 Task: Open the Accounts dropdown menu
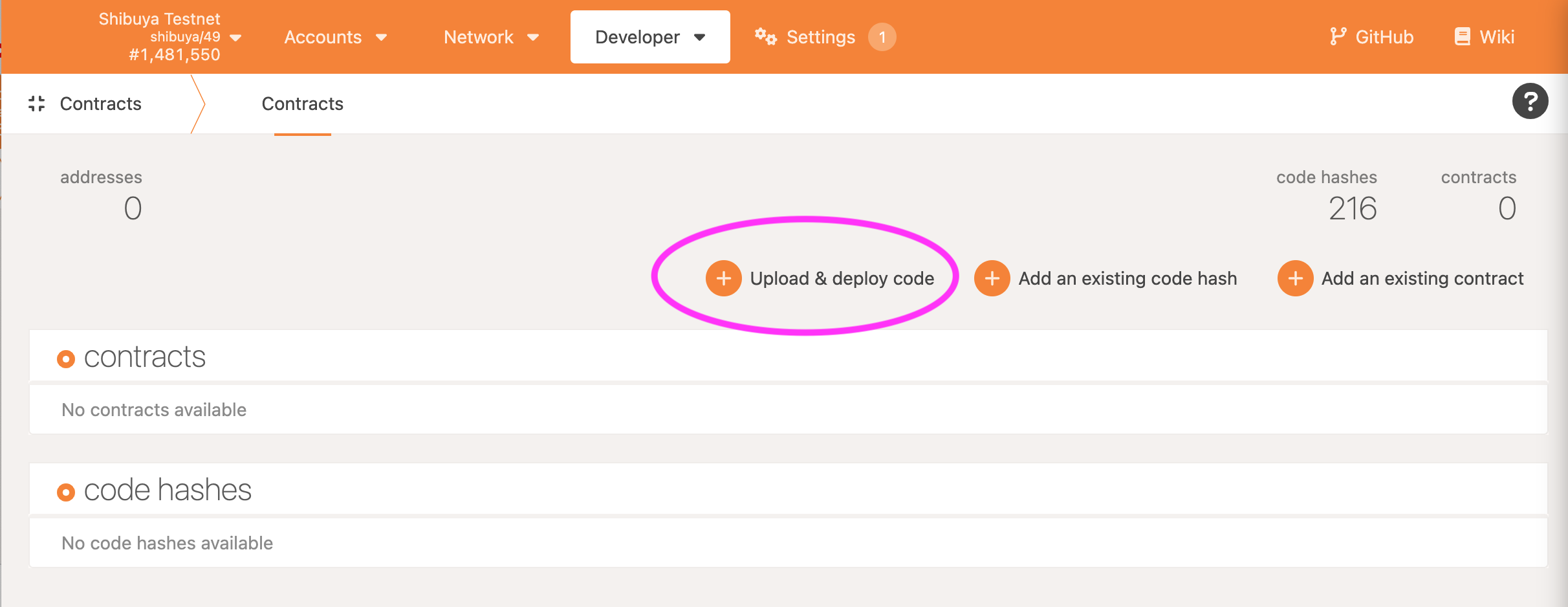coord(335,37)
